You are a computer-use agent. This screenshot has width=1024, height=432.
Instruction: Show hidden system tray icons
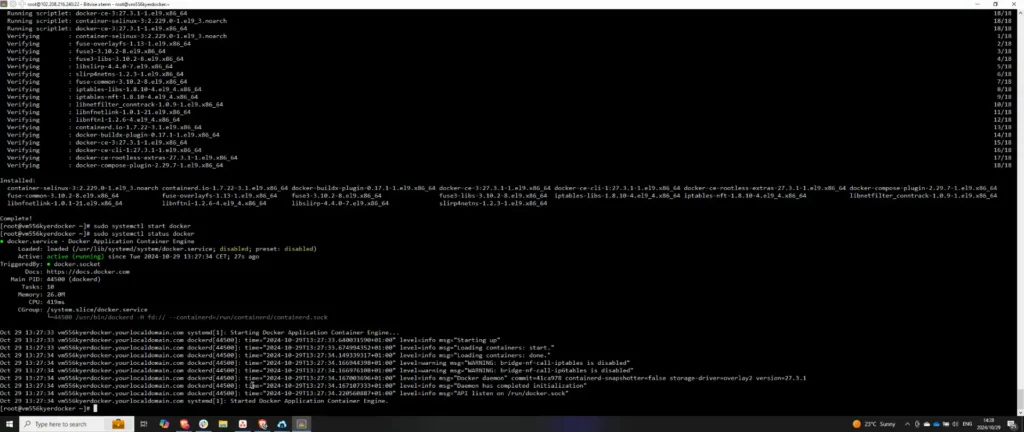(908, 424)
